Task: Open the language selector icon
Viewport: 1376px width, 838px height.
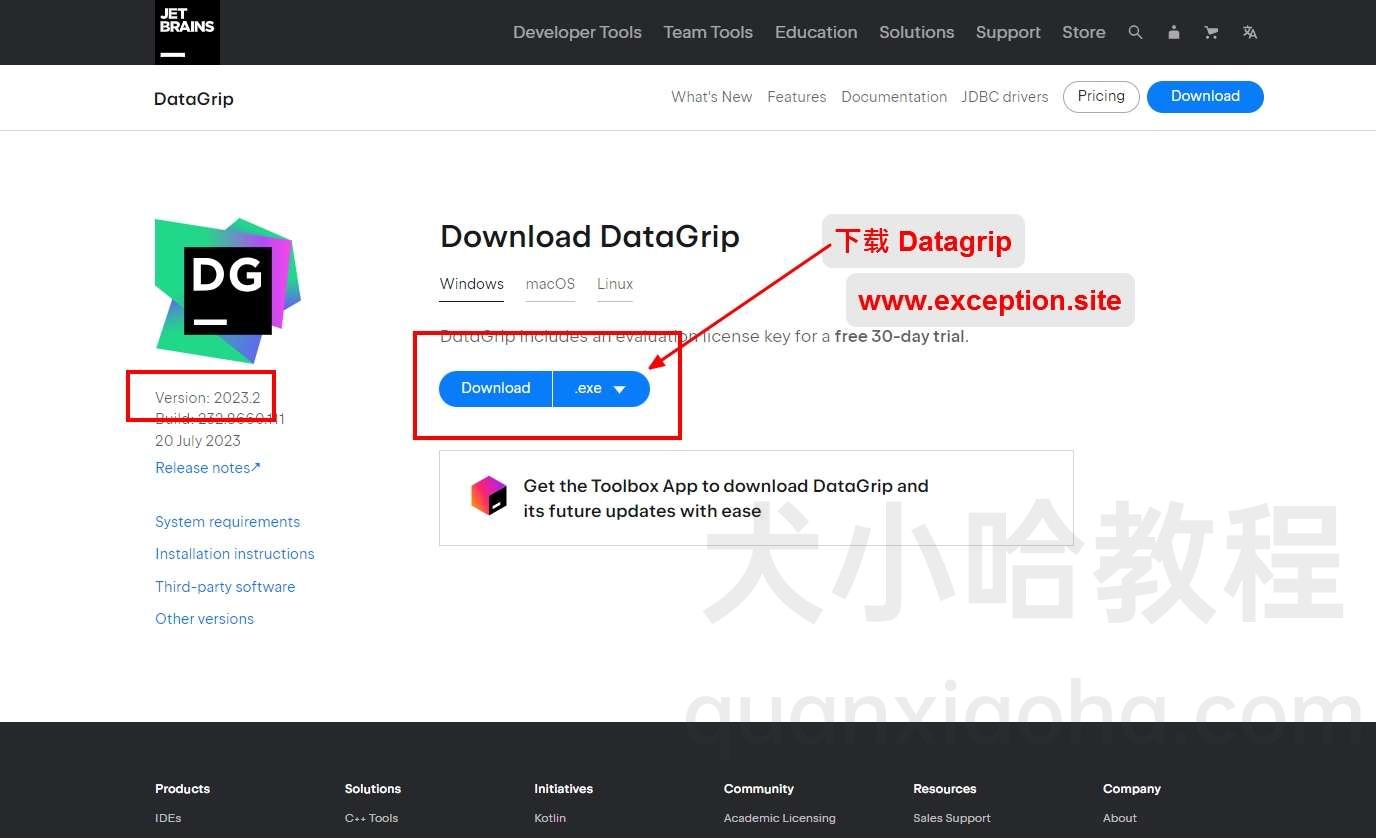Action: tap(1250, 32)
